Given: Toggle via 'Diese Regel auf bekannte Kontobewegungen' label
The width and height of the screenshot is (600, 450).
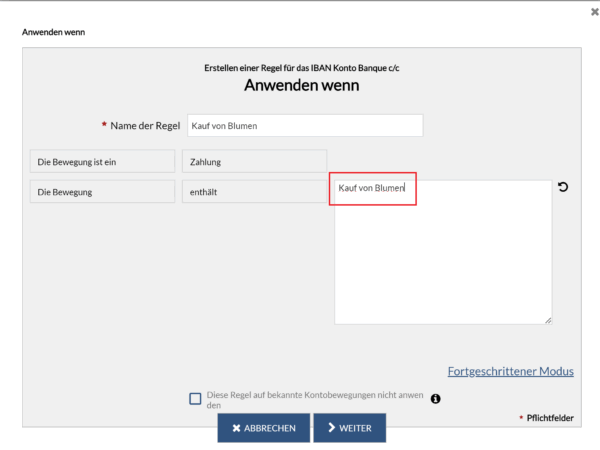Looking at the screenshot, I should 315,400.
